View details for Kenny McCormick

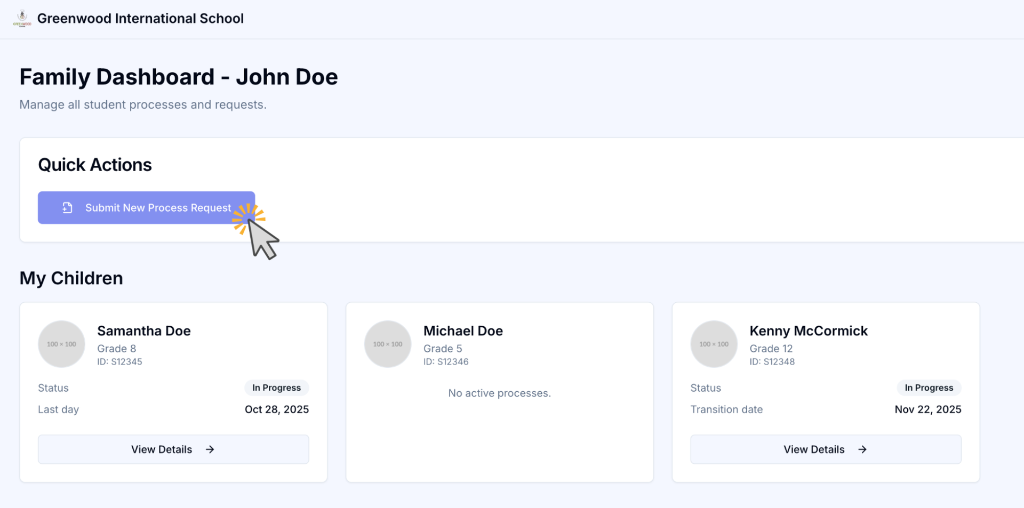[x=825, y=450]
